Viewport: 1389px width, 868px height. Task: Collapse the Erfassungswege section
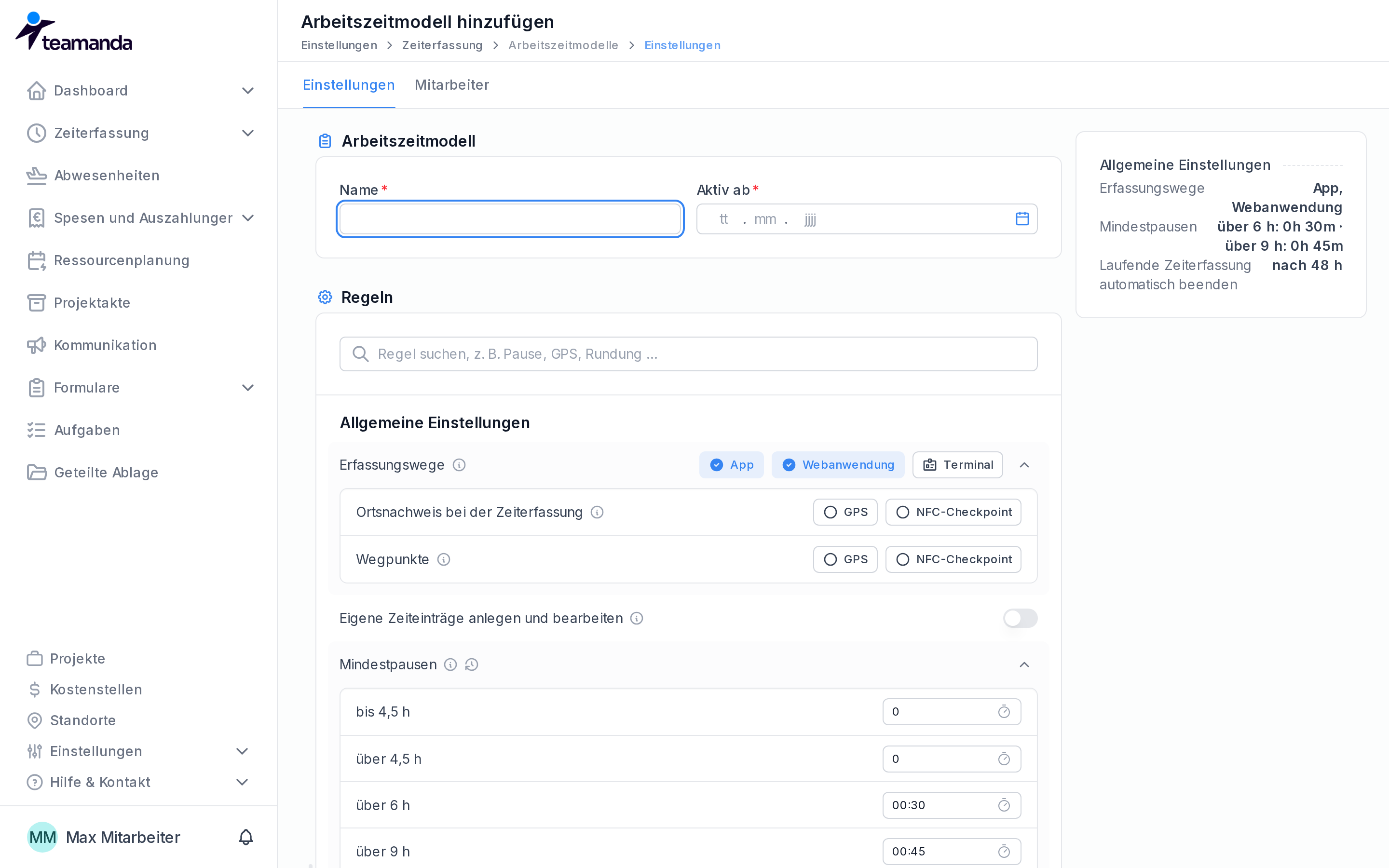click(x=1024, y=465)
